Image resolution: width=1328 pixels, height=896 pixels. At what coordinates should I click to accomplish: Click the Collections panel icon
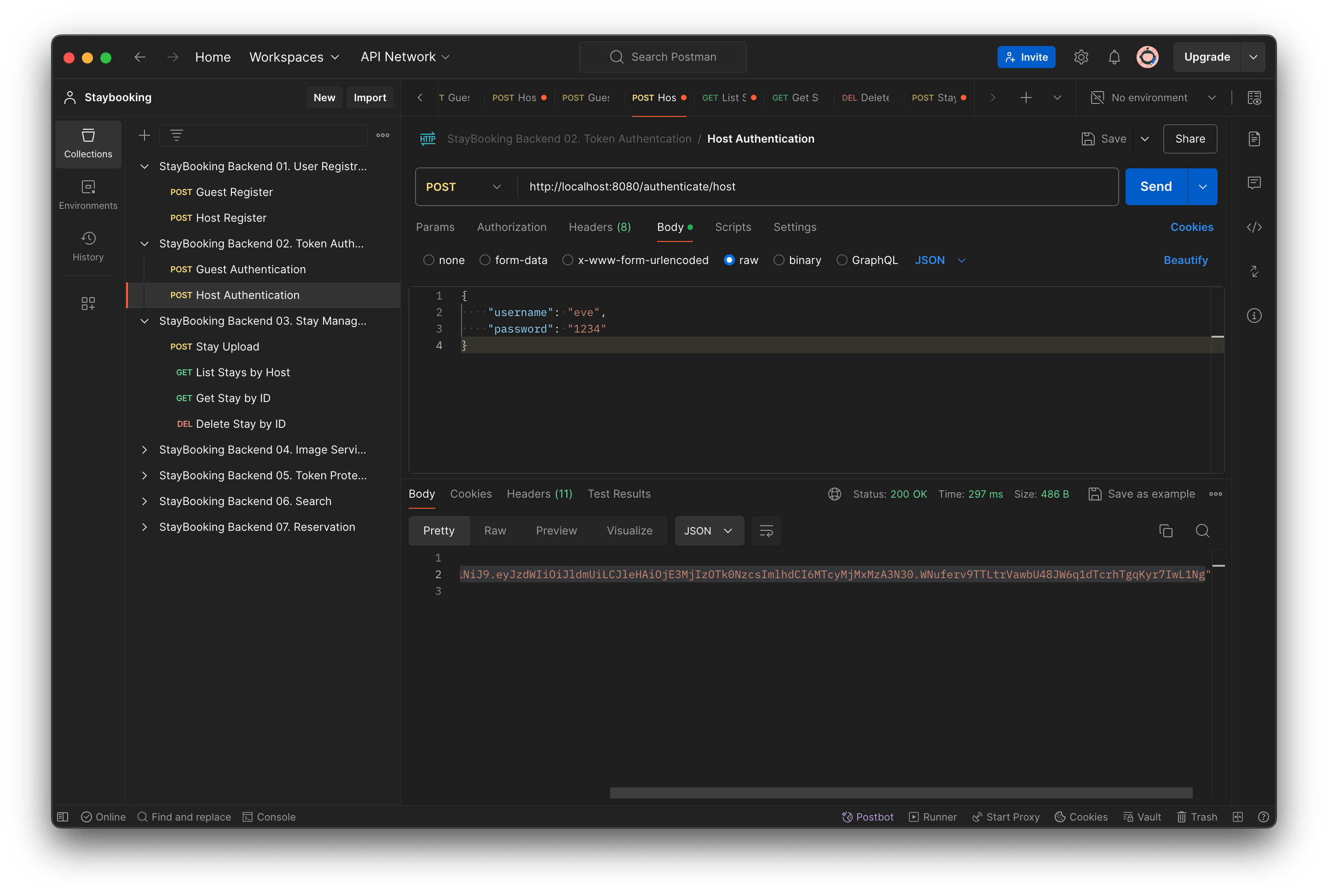click(x=88, y=143)
